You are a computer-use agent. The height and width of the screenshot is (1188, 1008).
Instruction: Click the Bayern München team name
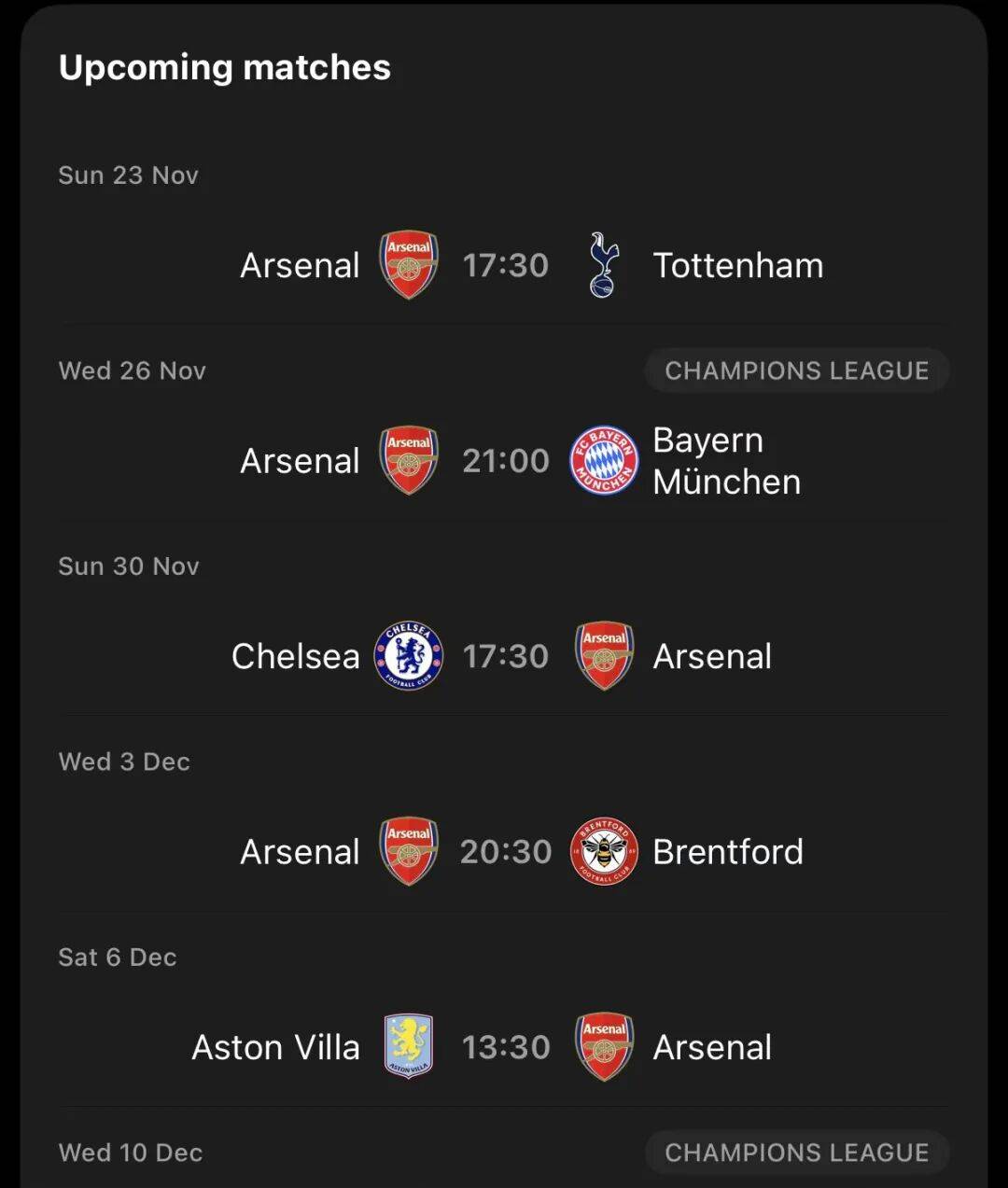point(727,461)
